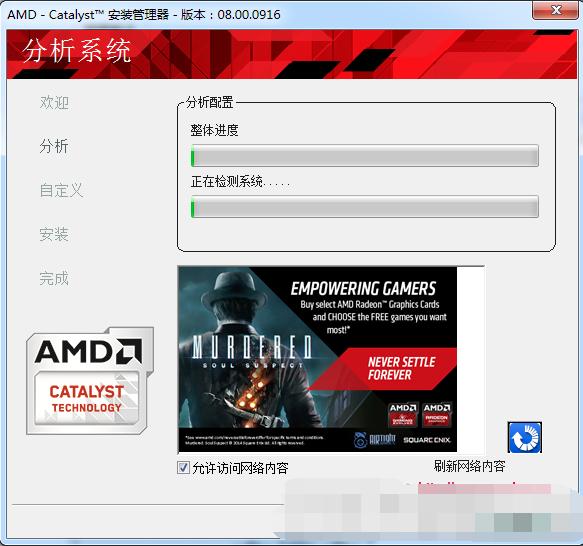Click the AMD Catalyst Technology logo
The width and height of the screenshot is (583, 546).
click(90, 380)
